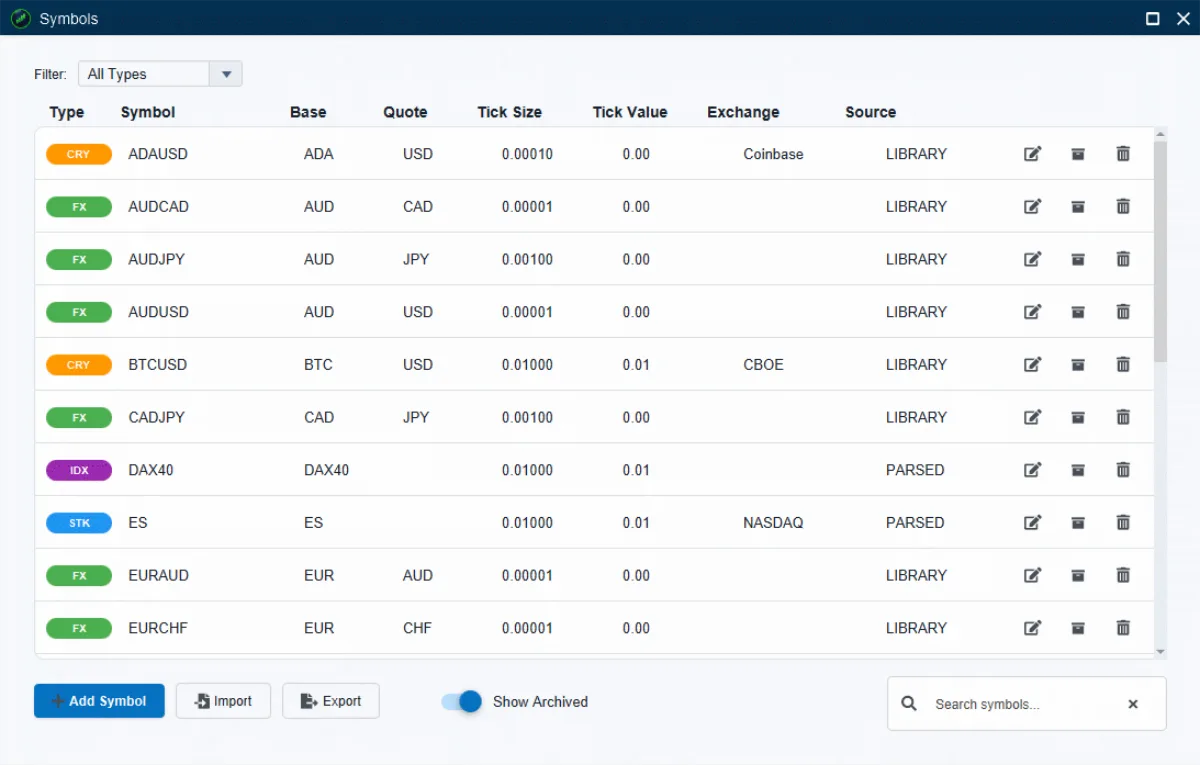
Task: Delete the ES symbol
Action: 1123,523
